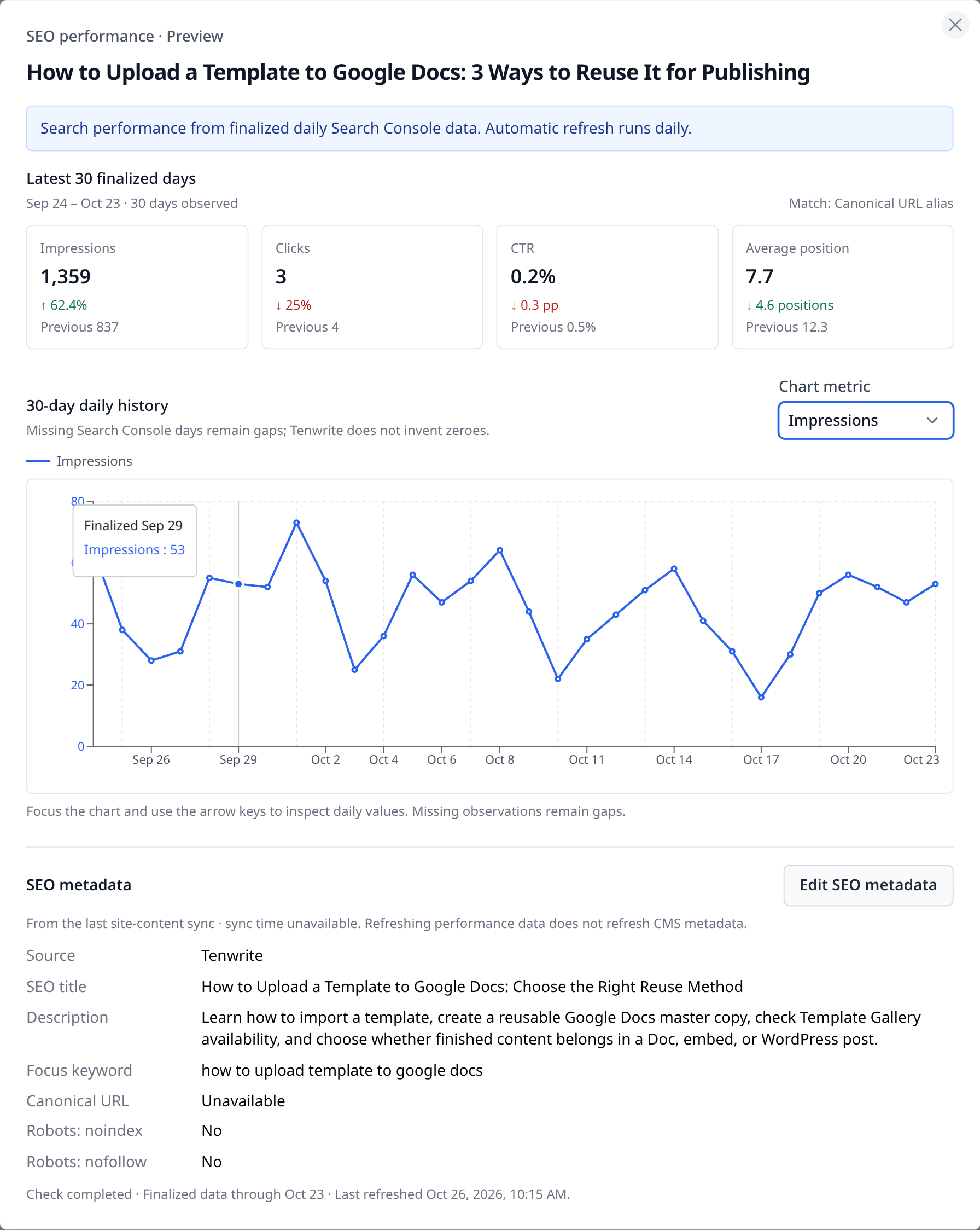Click the Oct 2 x-axis label
The image size is (980, 1230).
325,759
